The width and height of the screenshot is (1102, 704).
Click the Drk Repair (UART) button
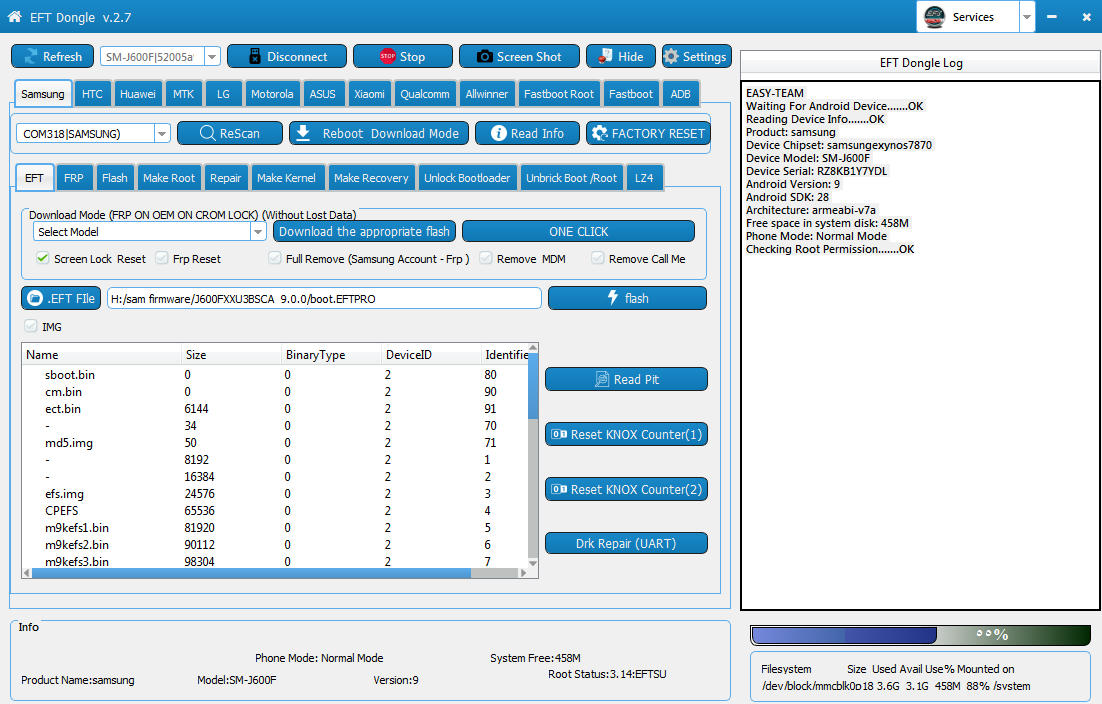tap(626, 543)
